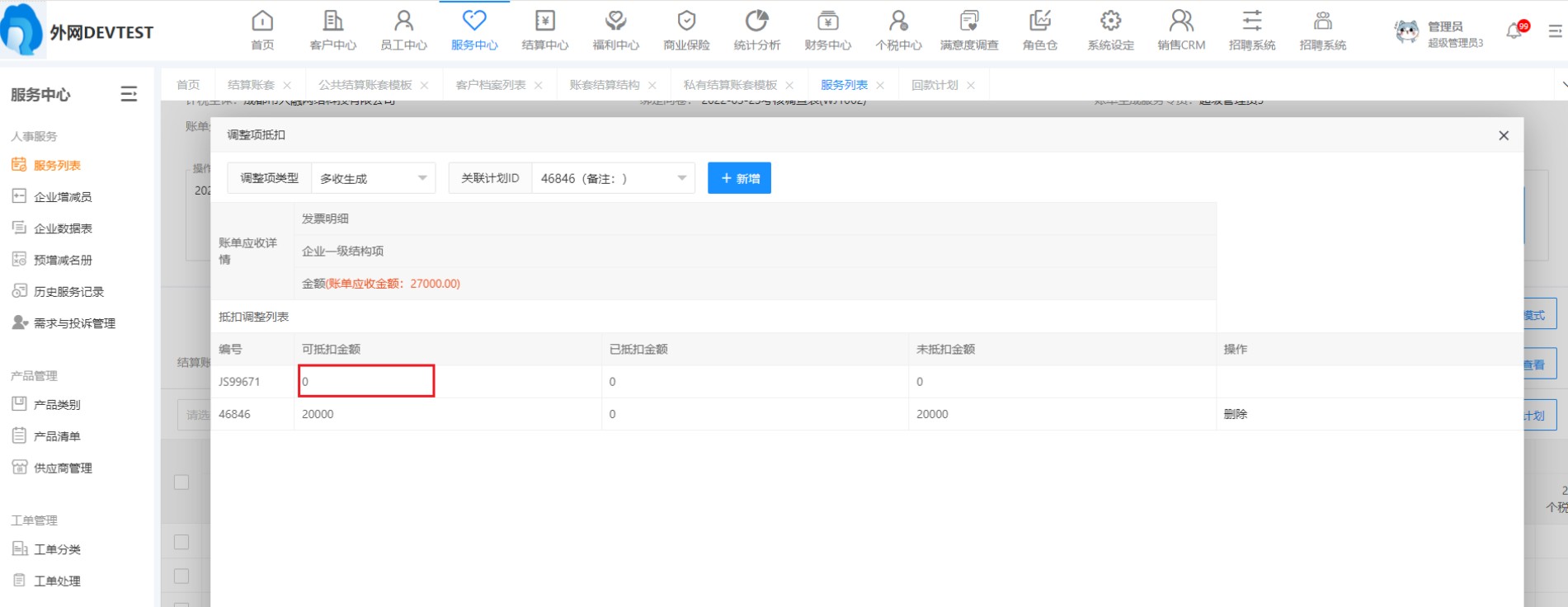Select 企业增减员 in the sidebar
1568x607 pixels.
[63, 197]
